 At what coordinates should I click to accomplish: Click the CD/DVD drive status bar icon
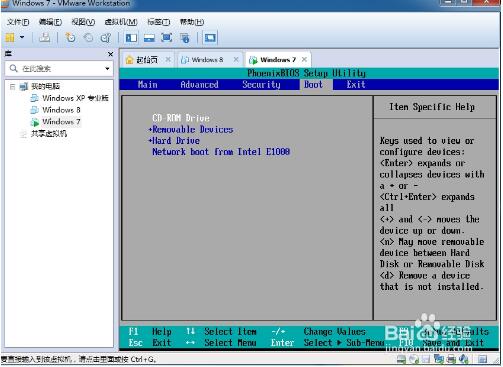click(414, 359)
